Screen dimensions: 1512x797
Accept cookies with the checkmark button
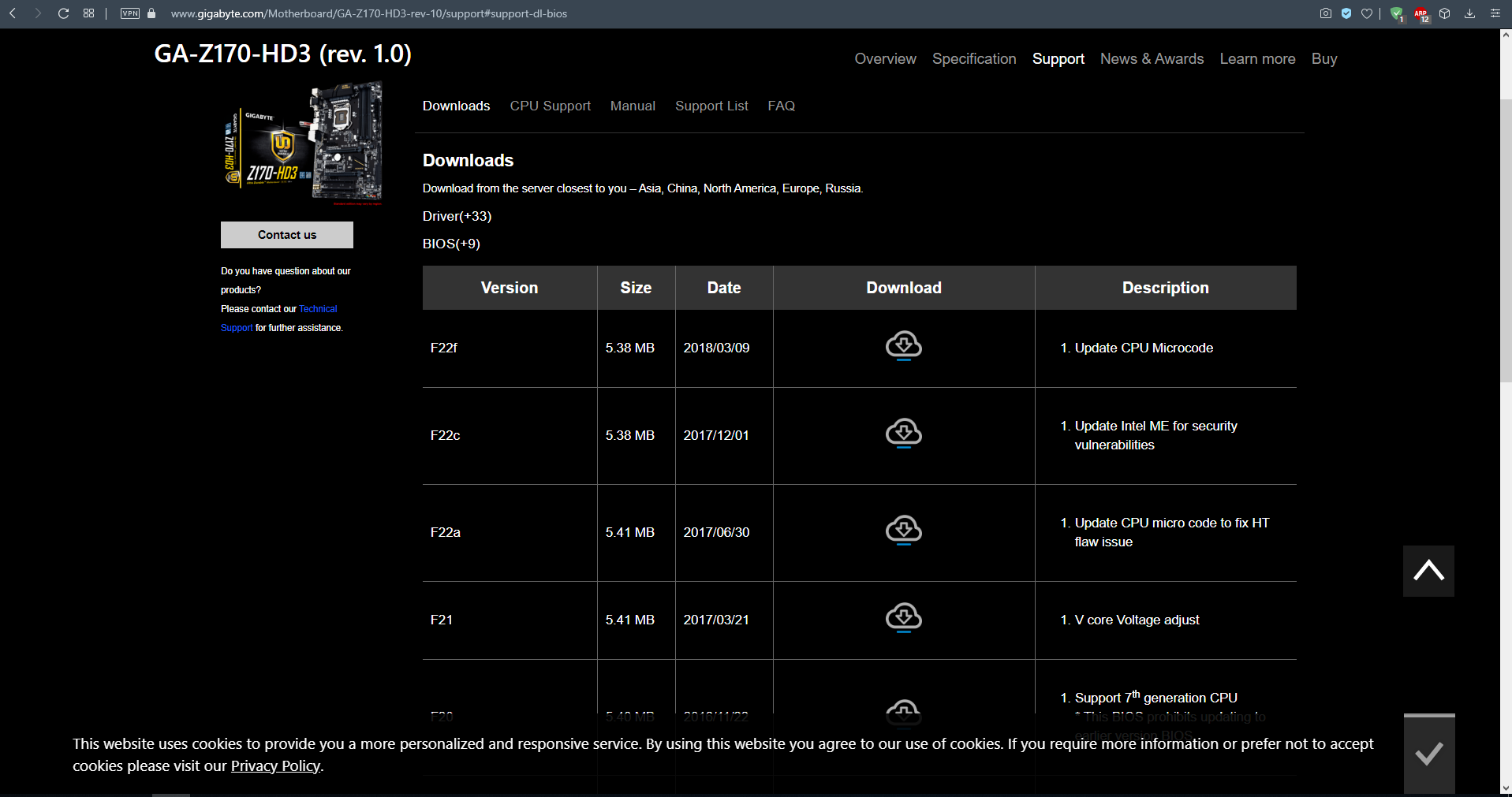1429,754
